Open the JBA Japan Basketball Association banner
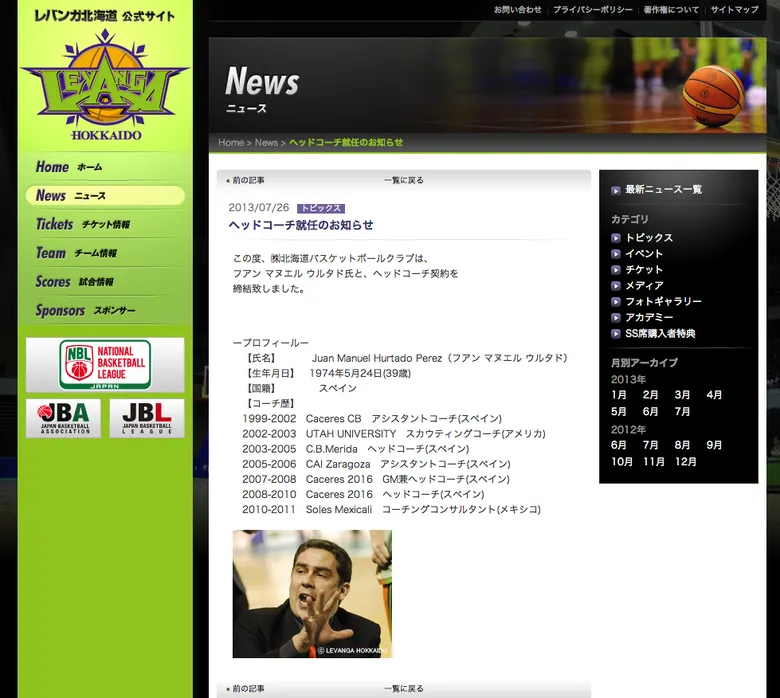The image size is (780, 698). pos(63,418)
